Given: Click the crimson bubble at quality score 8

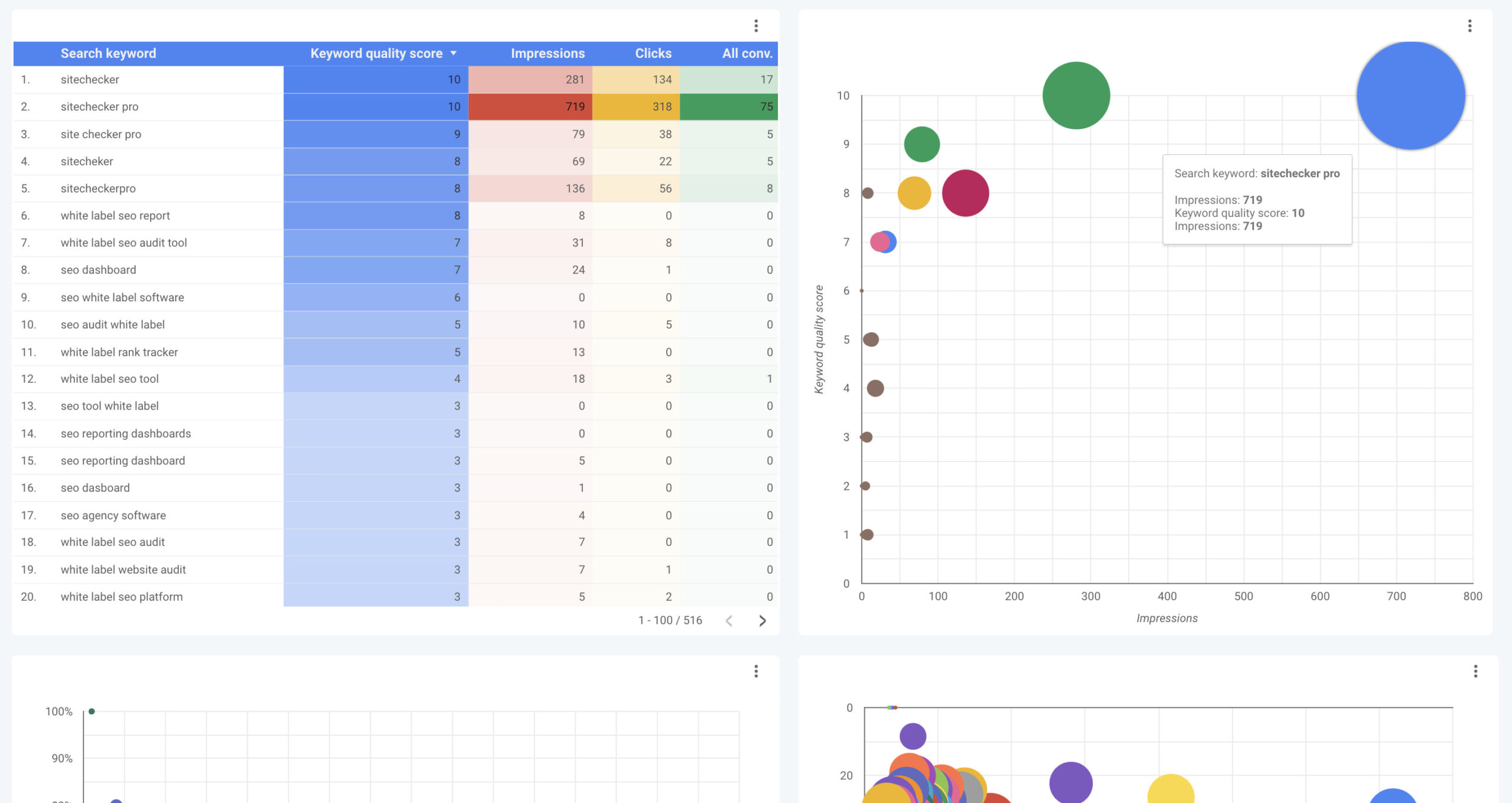Looking at the screenshot, I should tap(965, 193).
